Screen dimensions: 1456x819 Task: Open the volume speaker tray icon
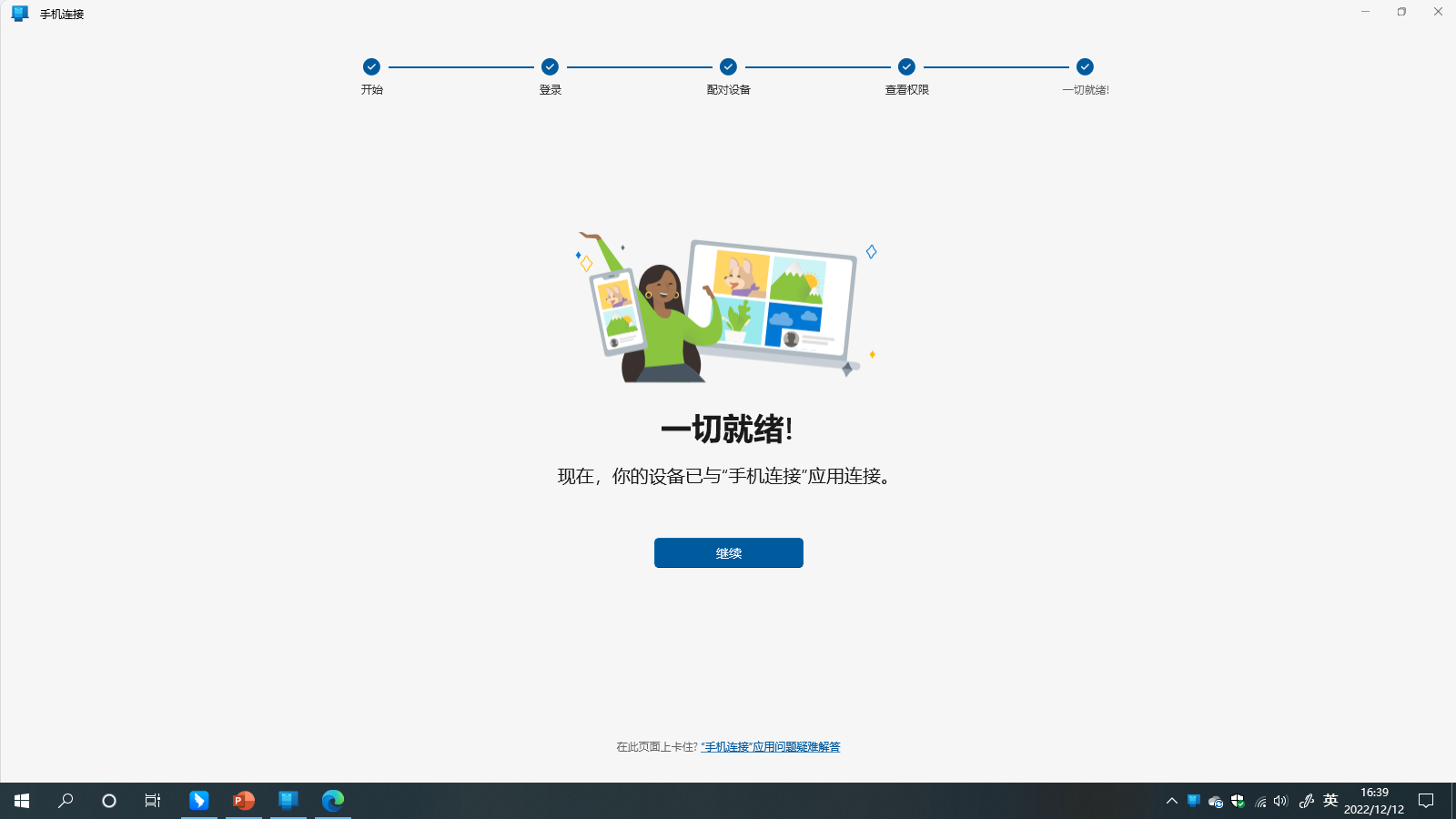(1281, 801)
